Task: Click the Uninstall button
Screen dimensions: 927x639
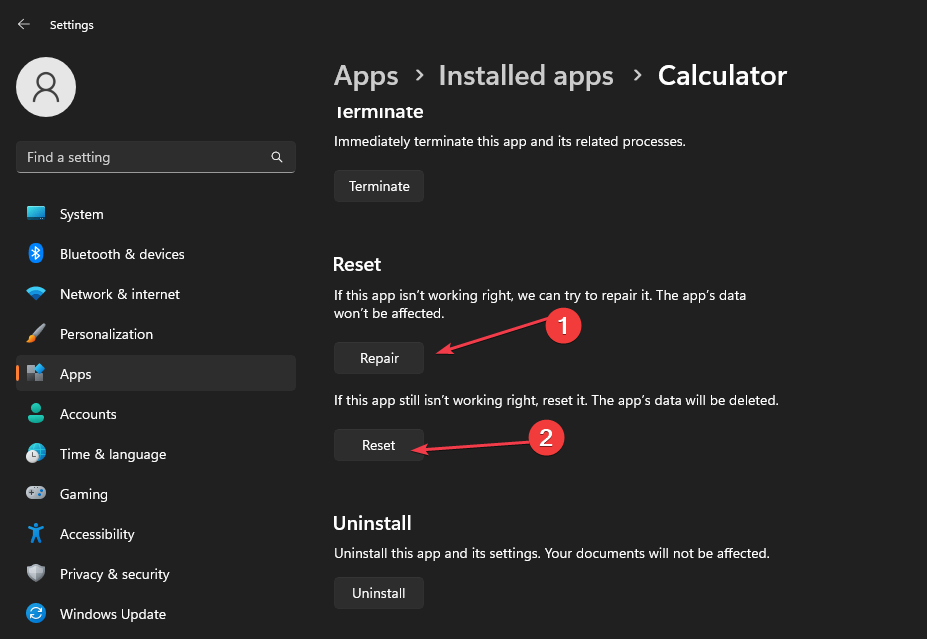Action: [x=379, y=593]
